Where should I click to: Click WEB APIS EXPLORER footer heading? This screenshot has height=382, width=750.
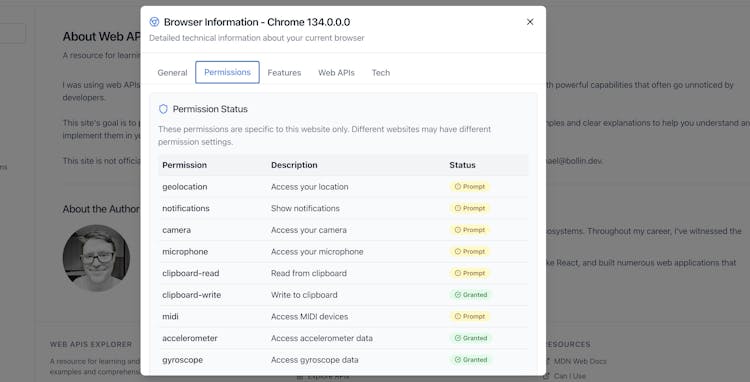click(x=91, y=344)
